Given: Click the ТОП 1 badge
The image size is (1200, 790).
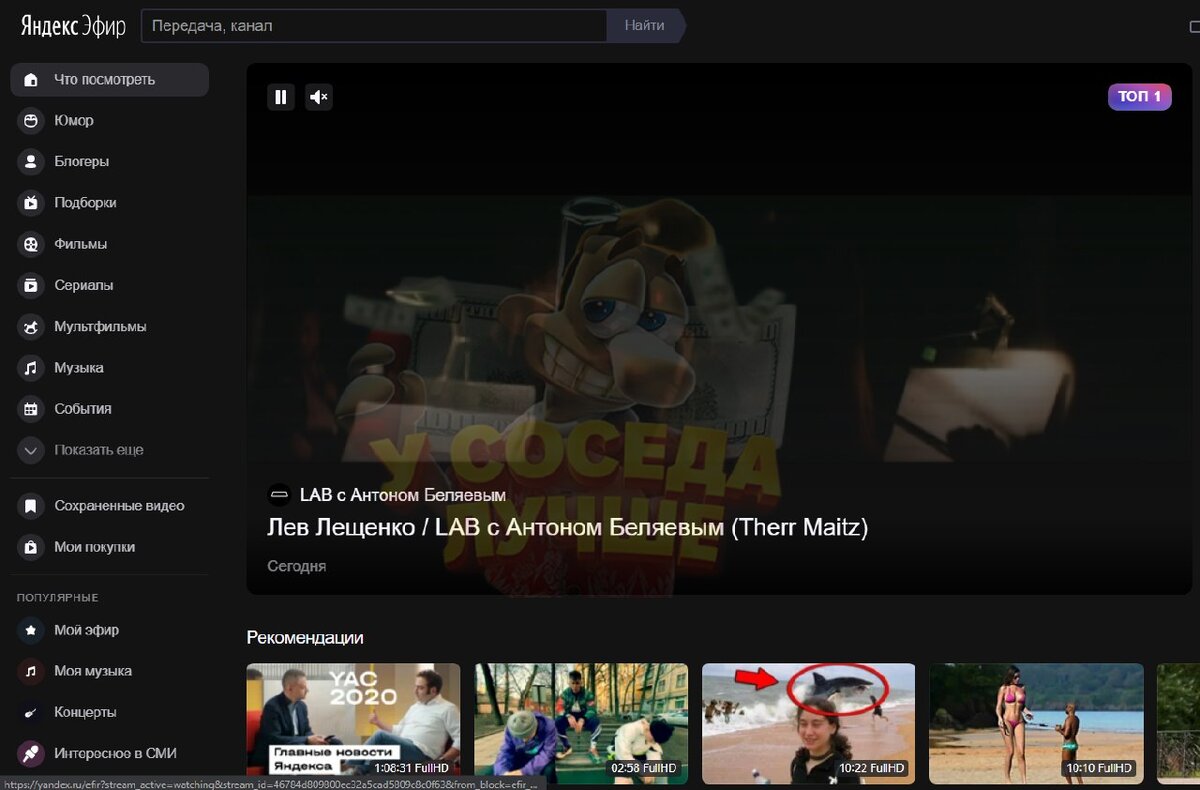Looking at the screenshot, I should (1140, 97).
